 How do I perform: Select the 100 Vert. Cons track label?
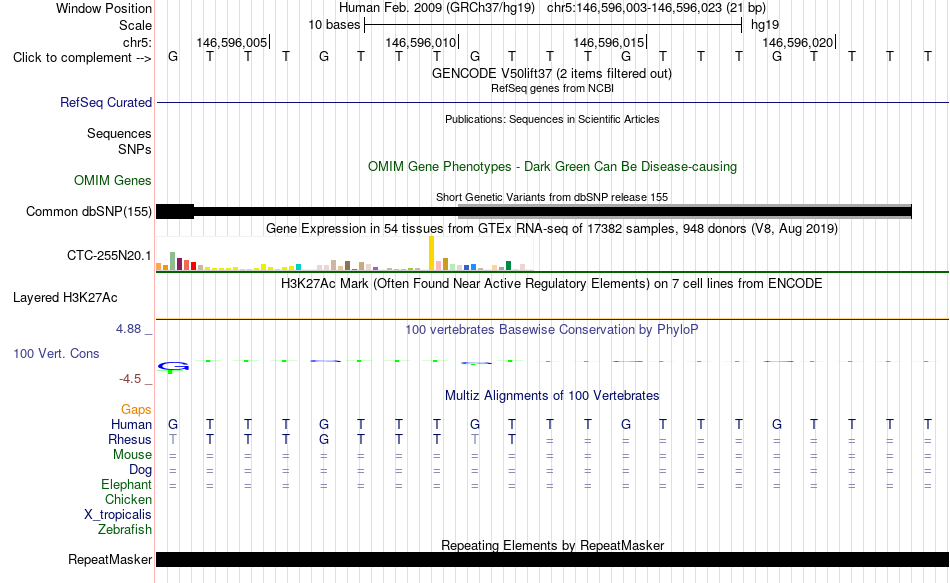click(x=56, y=353)
